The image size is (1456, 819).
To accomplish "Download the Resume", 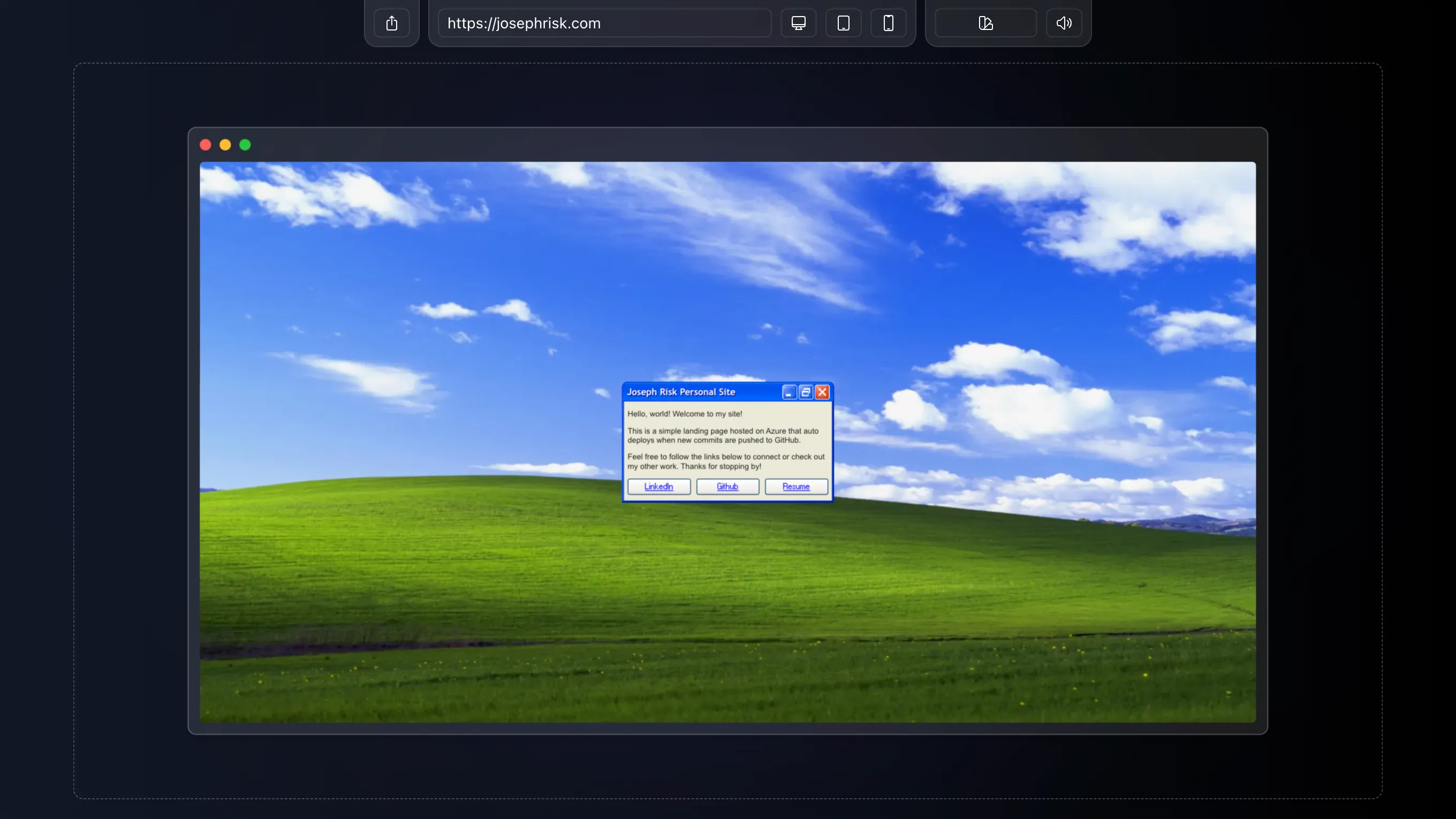I will pos(796,487).
